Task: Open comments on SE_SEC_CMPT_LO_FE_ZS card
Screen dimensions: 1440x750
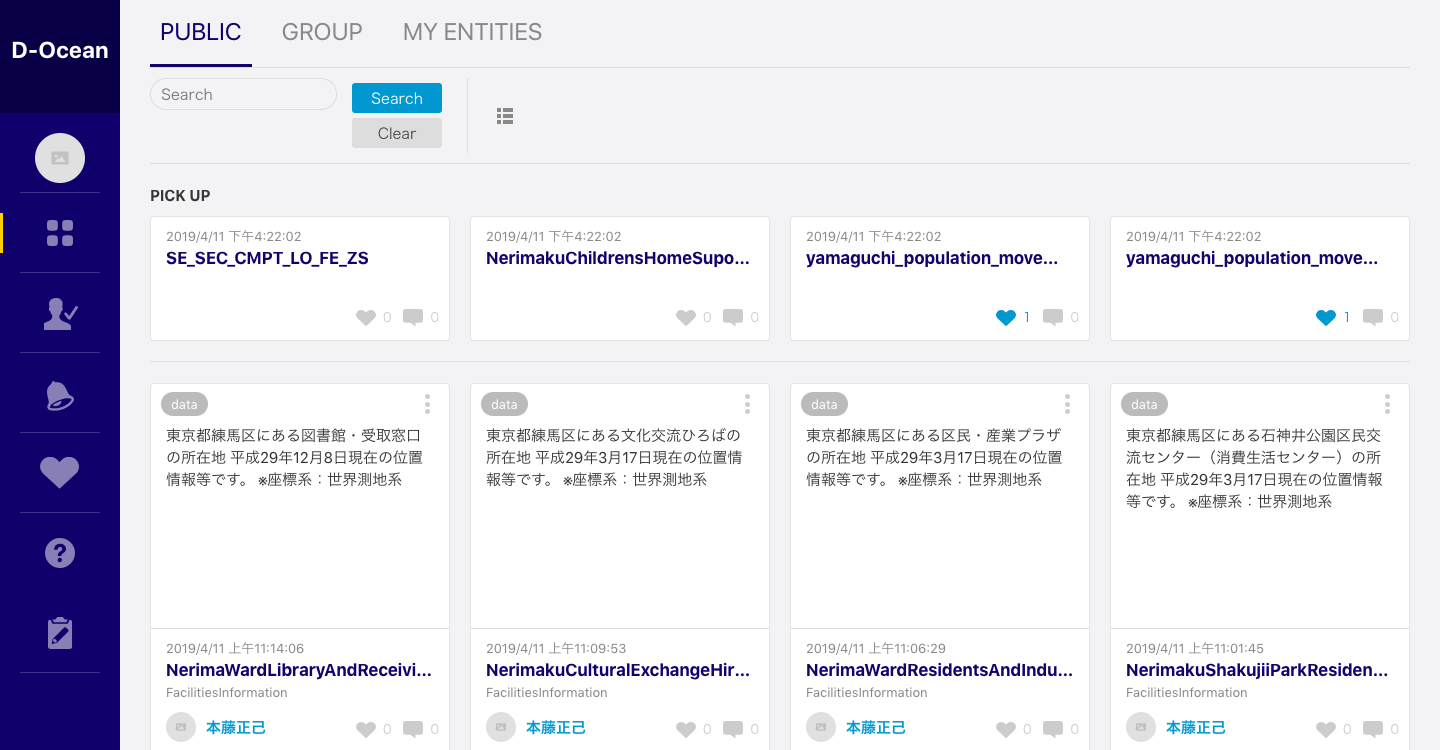Action: (x=413, y=318)
